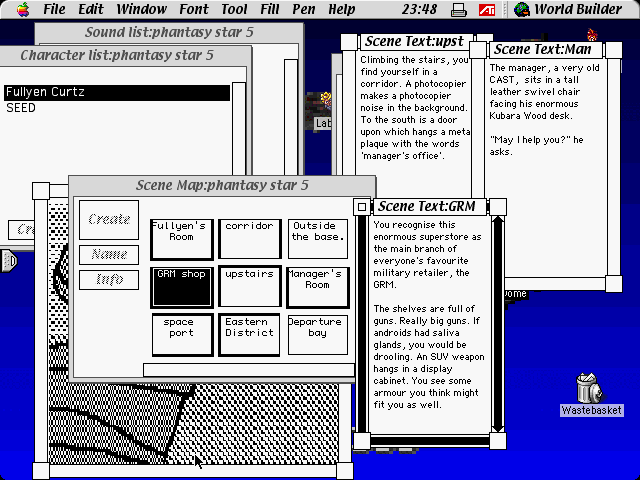The width and height of the screenshot is (640, 480).
Task: Select Outside the base scene box
Action: (x=318, y=239)
